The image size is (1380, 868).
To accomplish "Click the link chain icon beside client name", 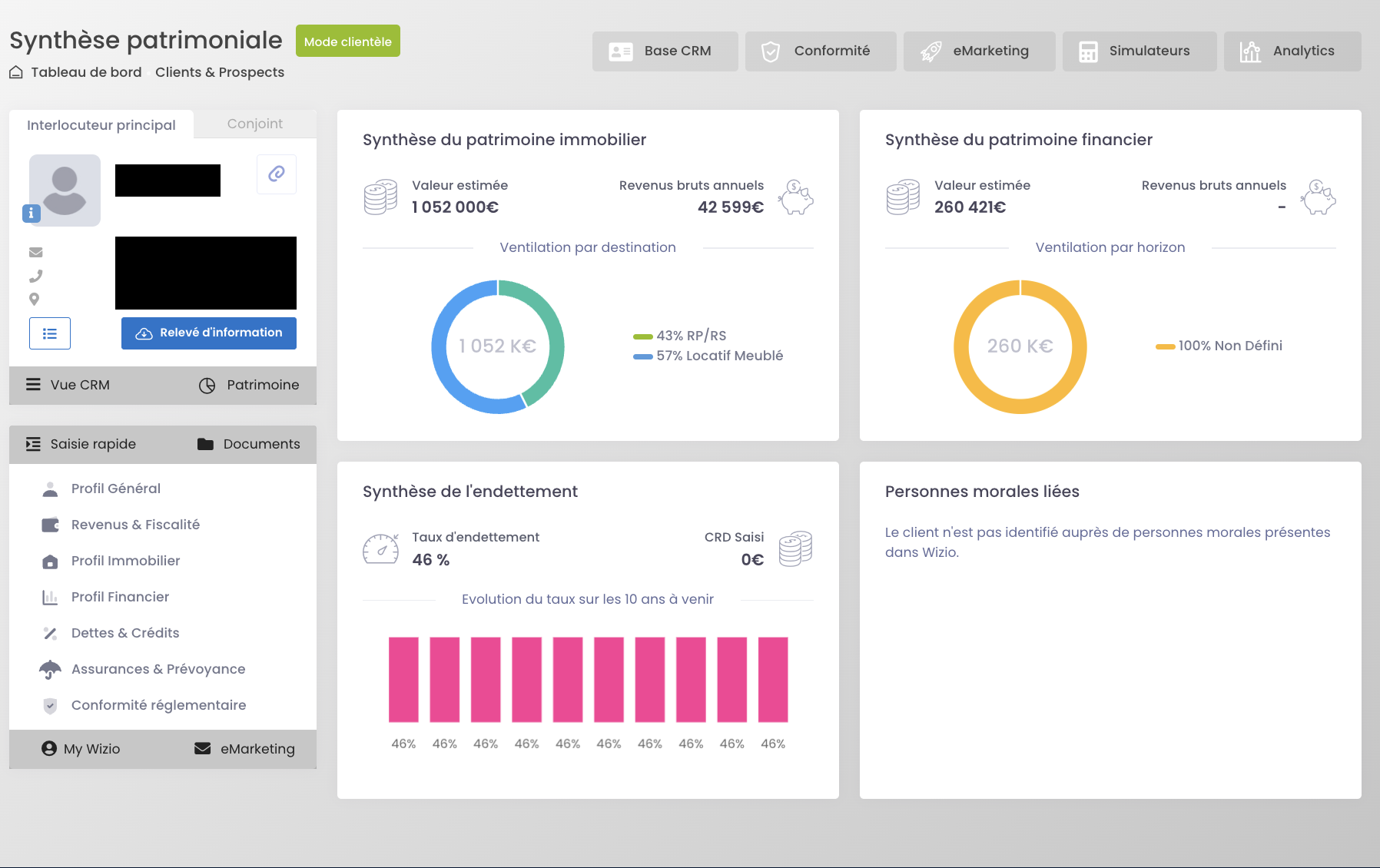I will (x=277, y=174).
